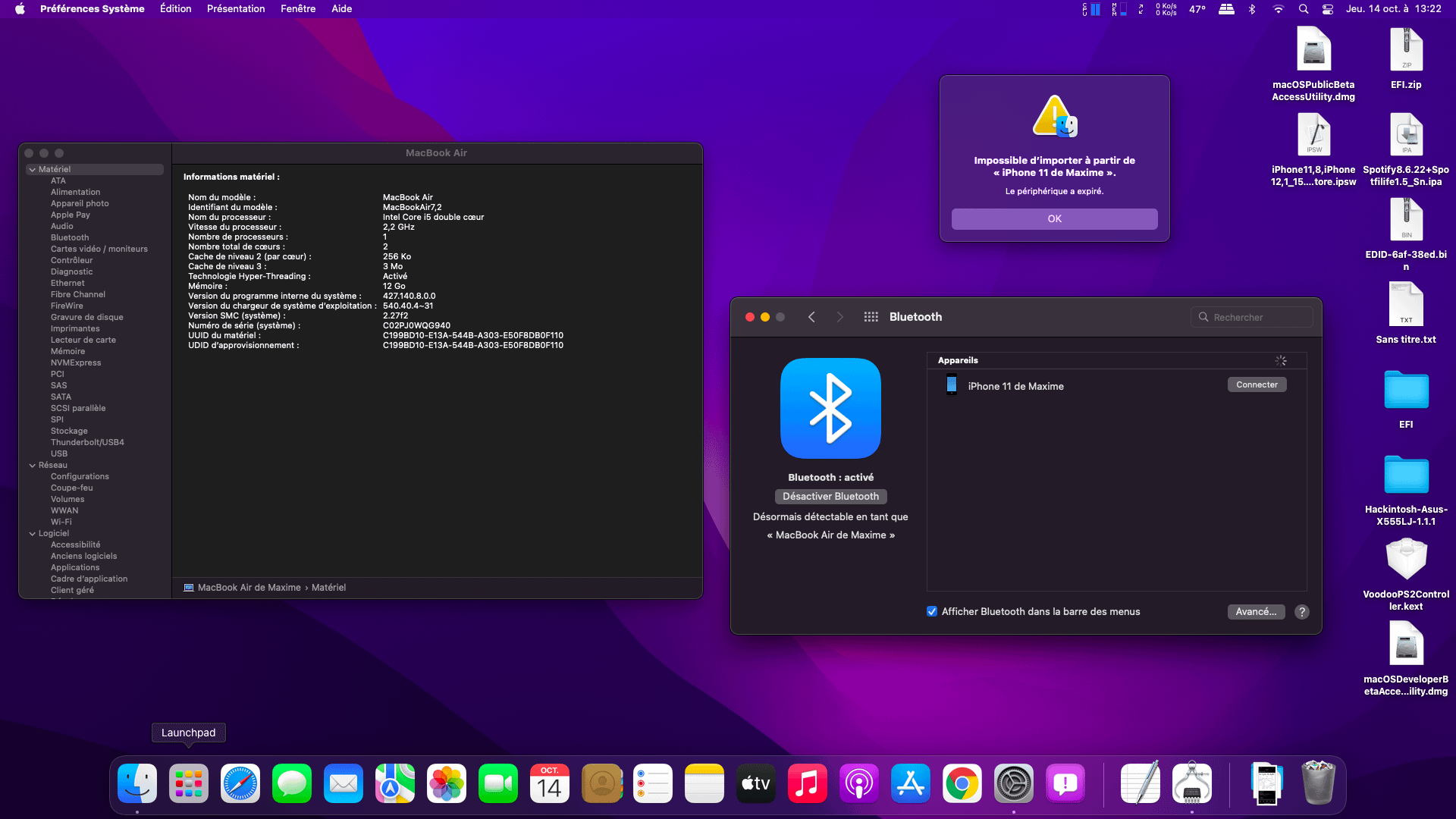Image resolution: width=1456 pixels, height=819 pixels.
Task: Click Connecter for iPhone 11 de Maxime
Action: 1257,385
